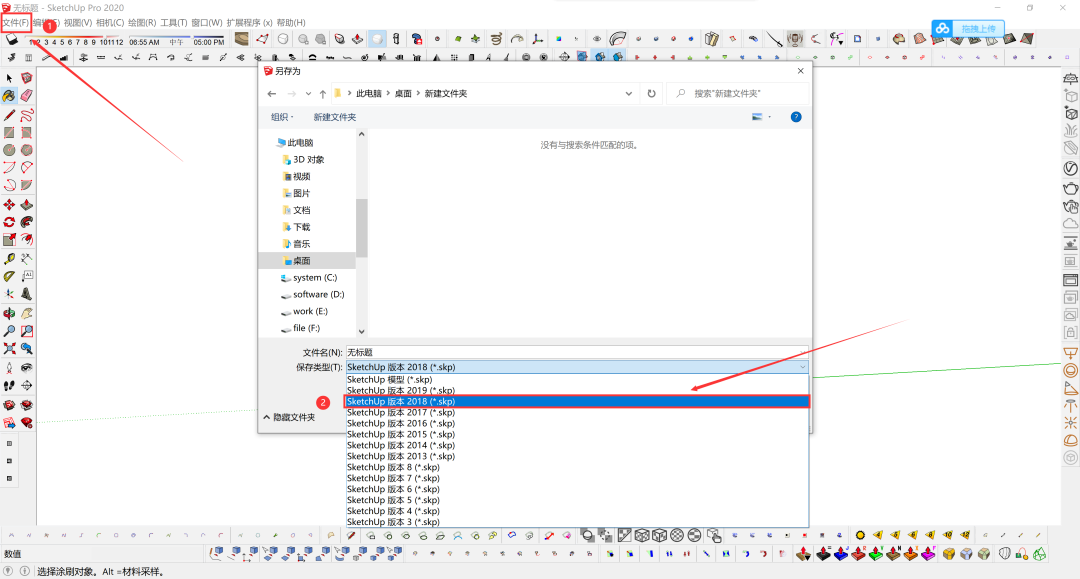1080x579 pixels.
Task: Choose SketchUp 版本 3 (*.skp) option
Action: (x=577, y=522)
